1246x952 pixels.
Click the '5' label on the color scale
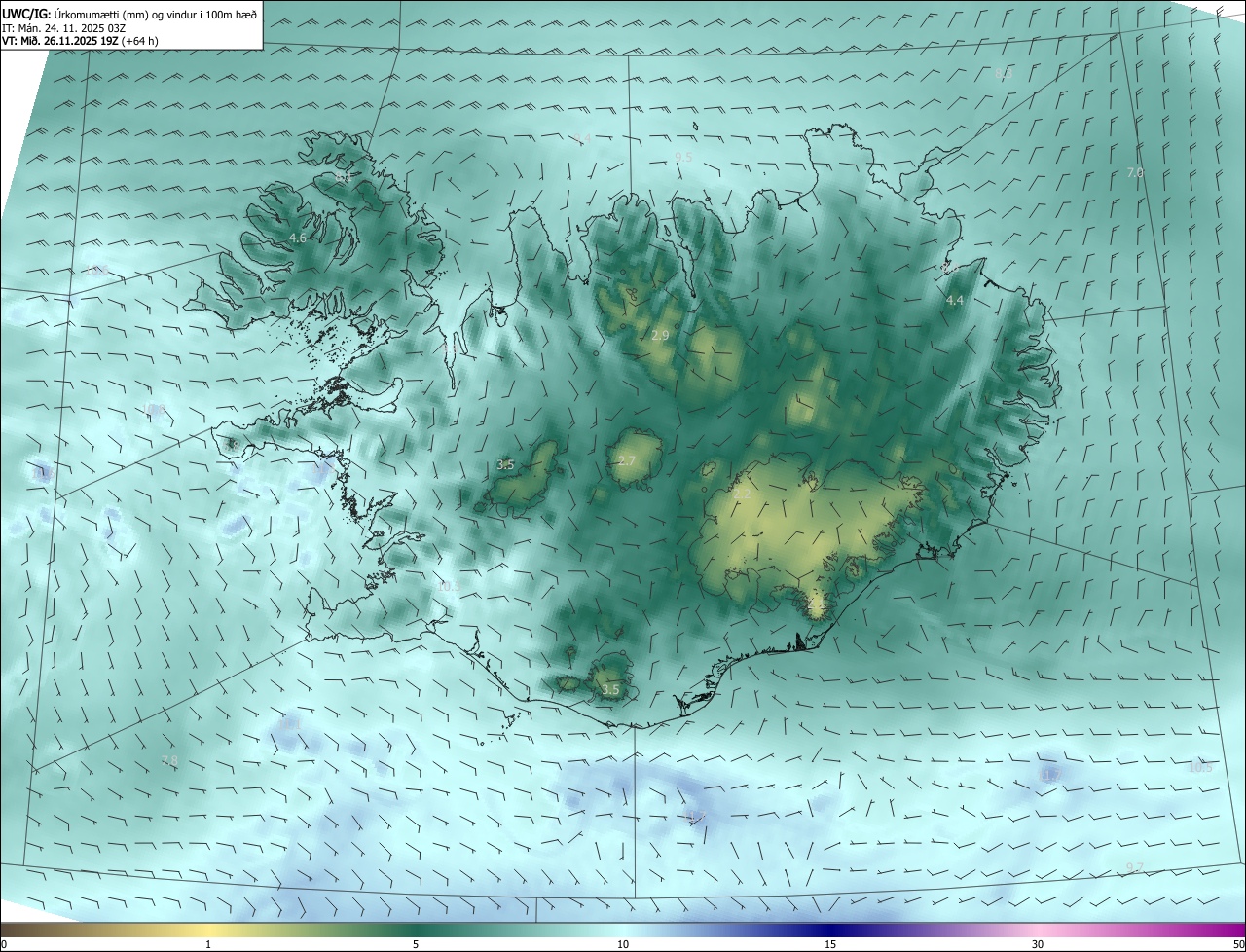click(x=416, y=944)
